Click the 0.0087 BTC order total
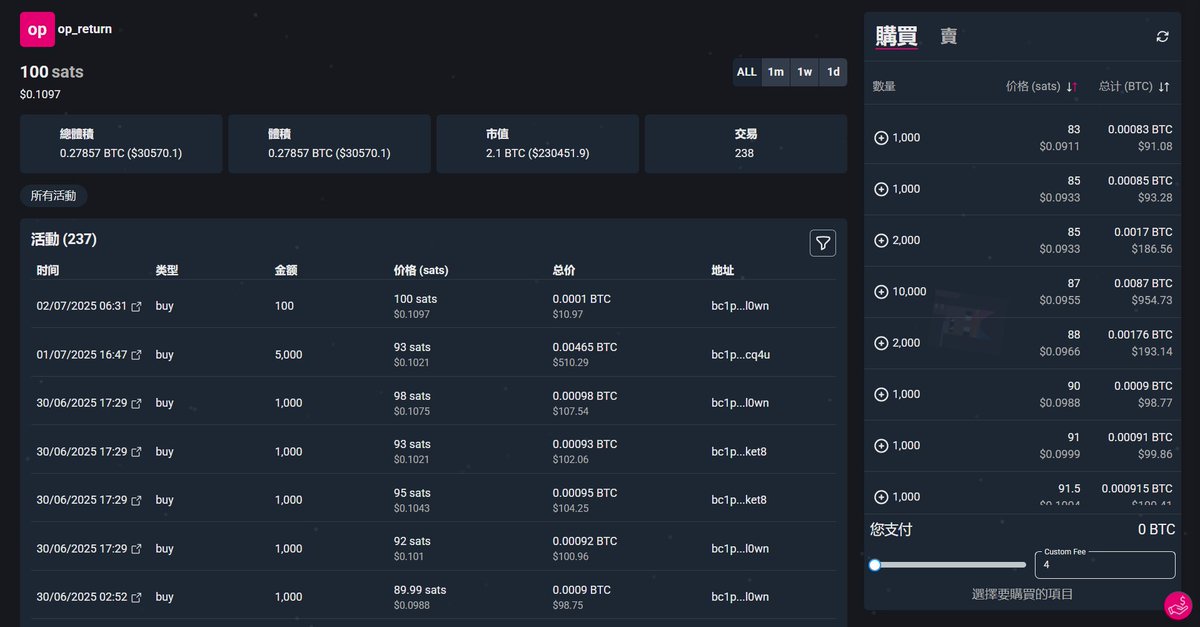The image size is (1200, 627). coord(1143,284)
